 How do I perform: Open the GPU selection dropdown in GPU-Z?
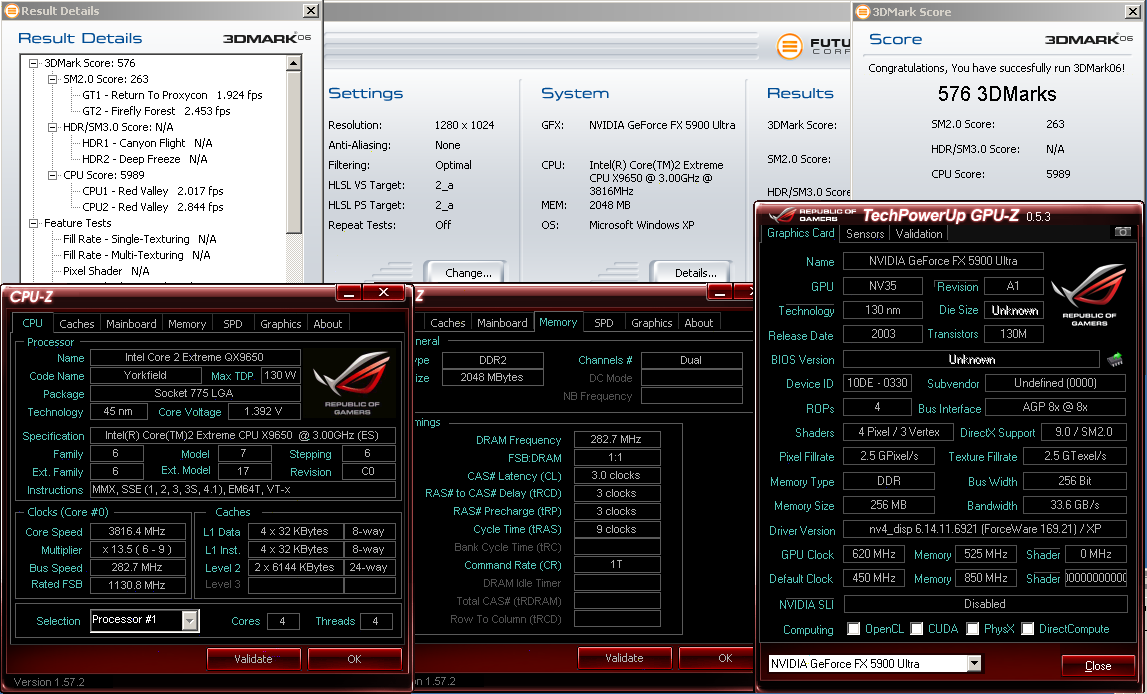974,663
